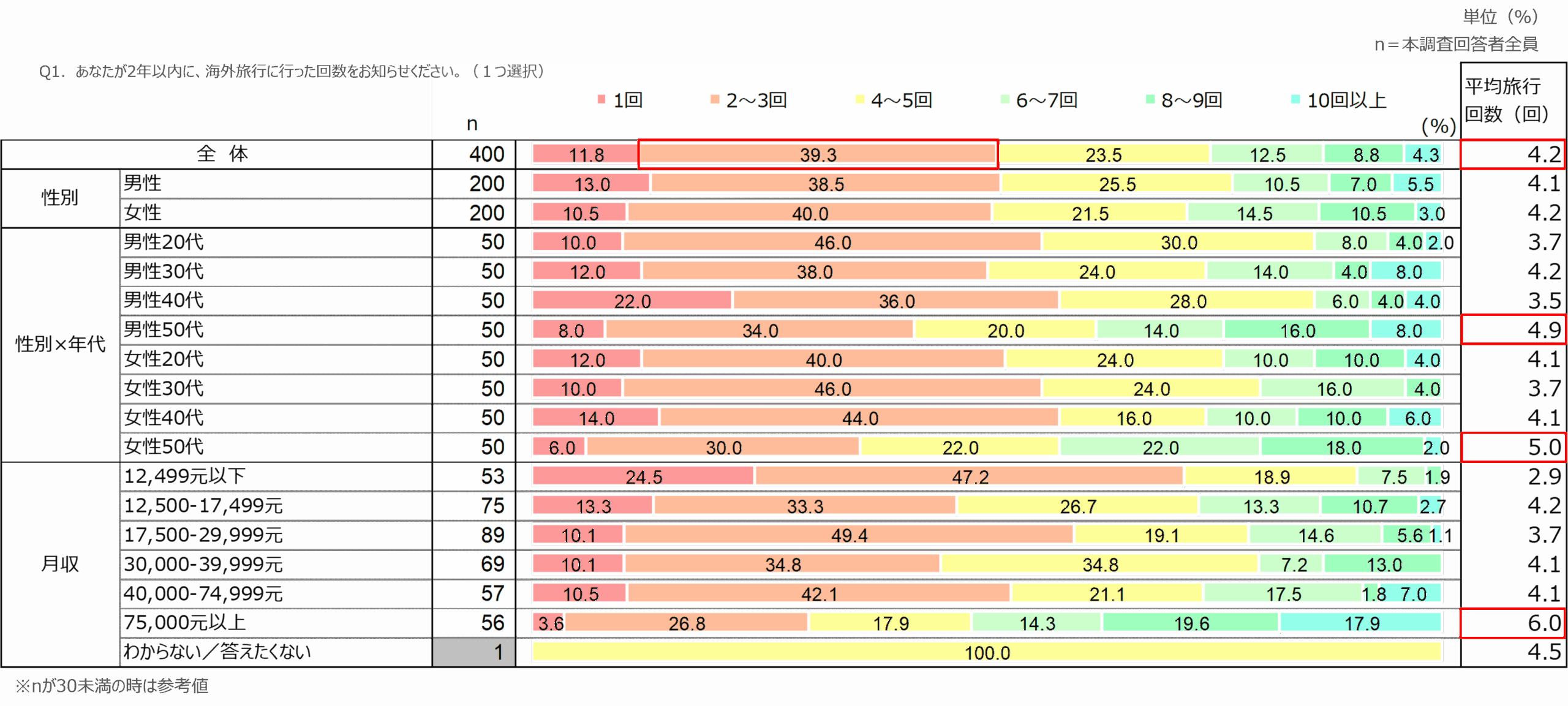The image size is (1568, 706).
Task: Click the 月収 category header cell
Action: coord(60,564)
